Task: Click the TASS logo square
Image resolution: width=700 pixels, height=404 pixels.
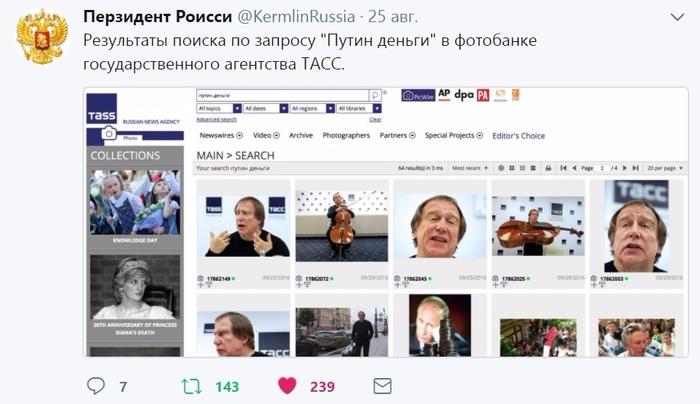Action: (x=102, y=108)
